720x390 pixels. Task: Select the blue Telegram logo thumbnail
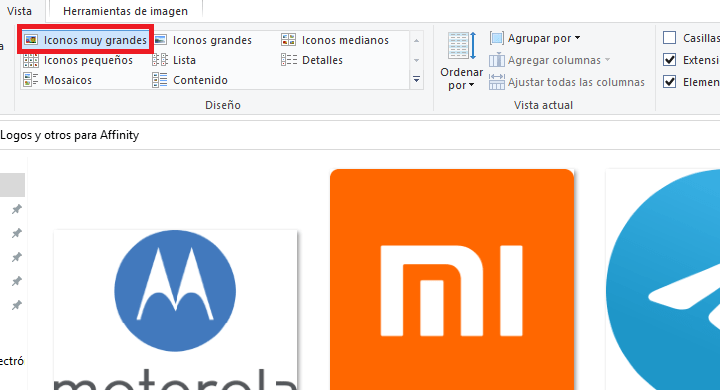point(663,279)
